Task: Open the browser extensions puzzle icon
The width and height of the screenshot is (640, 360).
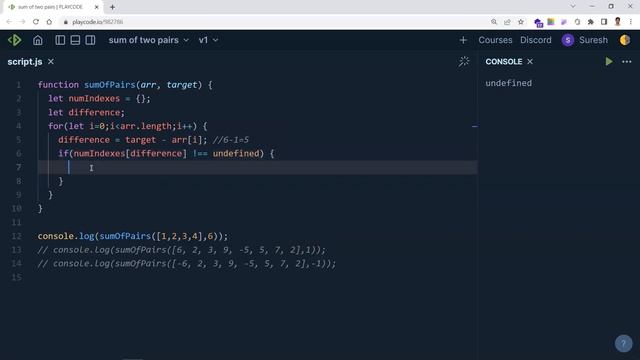Action: click(590, 22)
